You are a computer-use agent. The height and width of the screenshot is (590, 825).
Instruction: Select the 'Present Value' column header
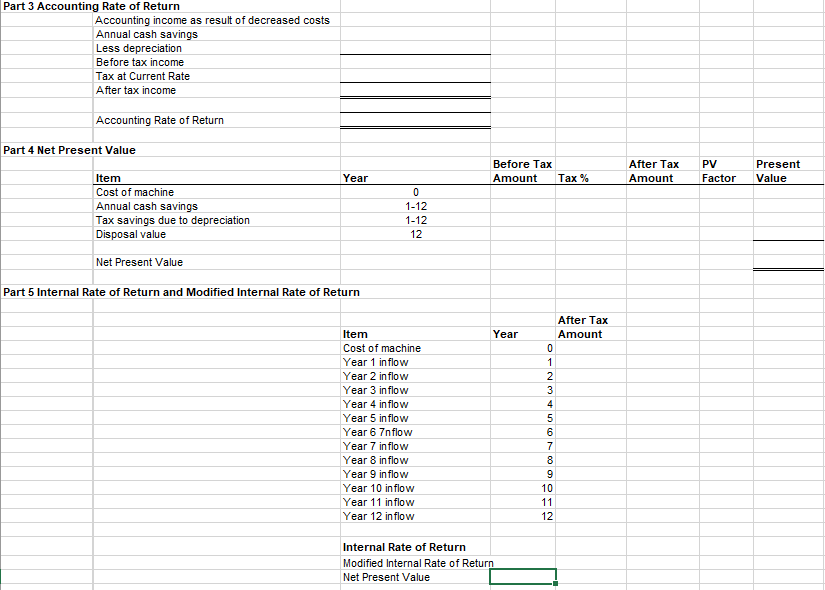(x=778, y=171)
